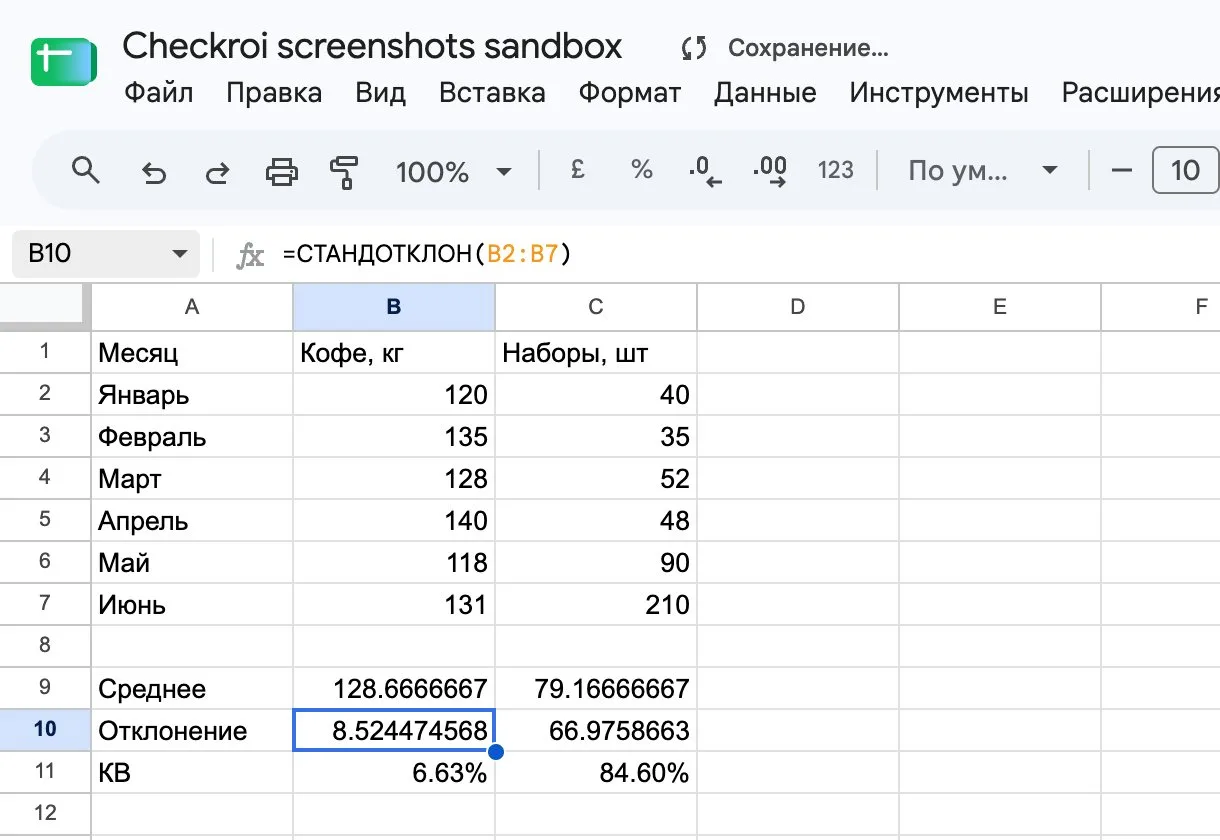Image resolution: width=1220 pixels, height=840 pixels.
Task: Open the Вставка menu
Action: click(492, 93)
